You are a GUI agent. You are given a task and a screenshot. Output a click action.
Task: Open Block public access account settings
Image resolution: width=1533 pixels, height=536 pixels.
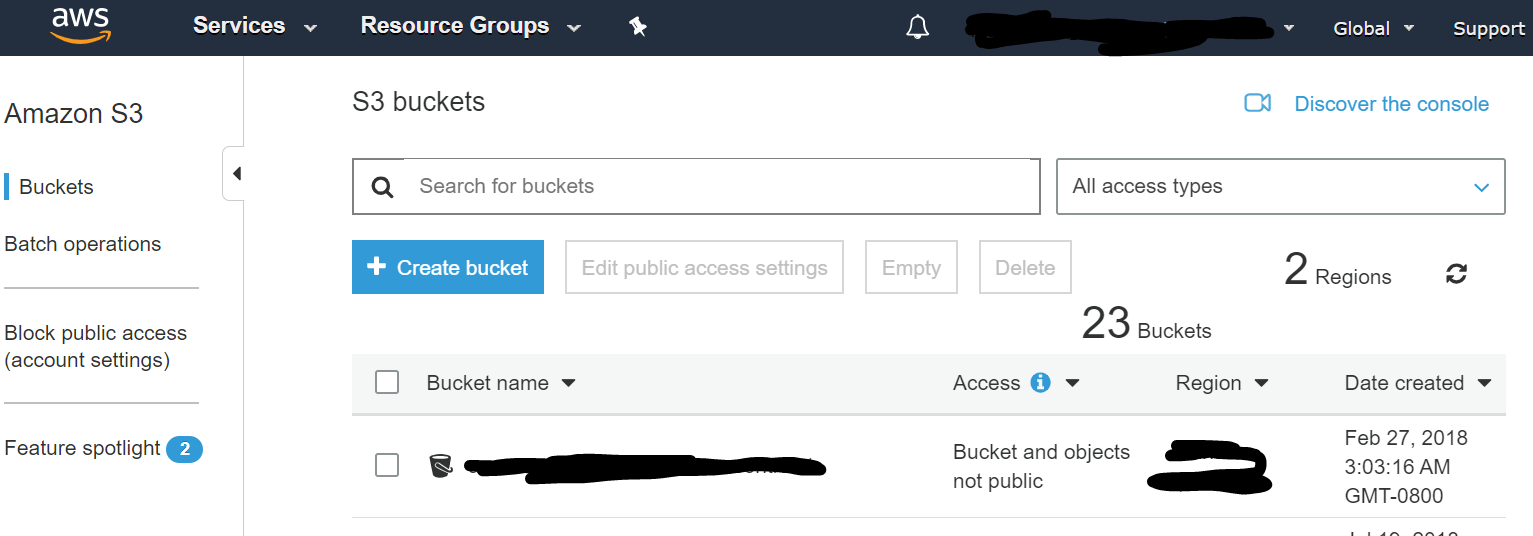coord(96,346)
